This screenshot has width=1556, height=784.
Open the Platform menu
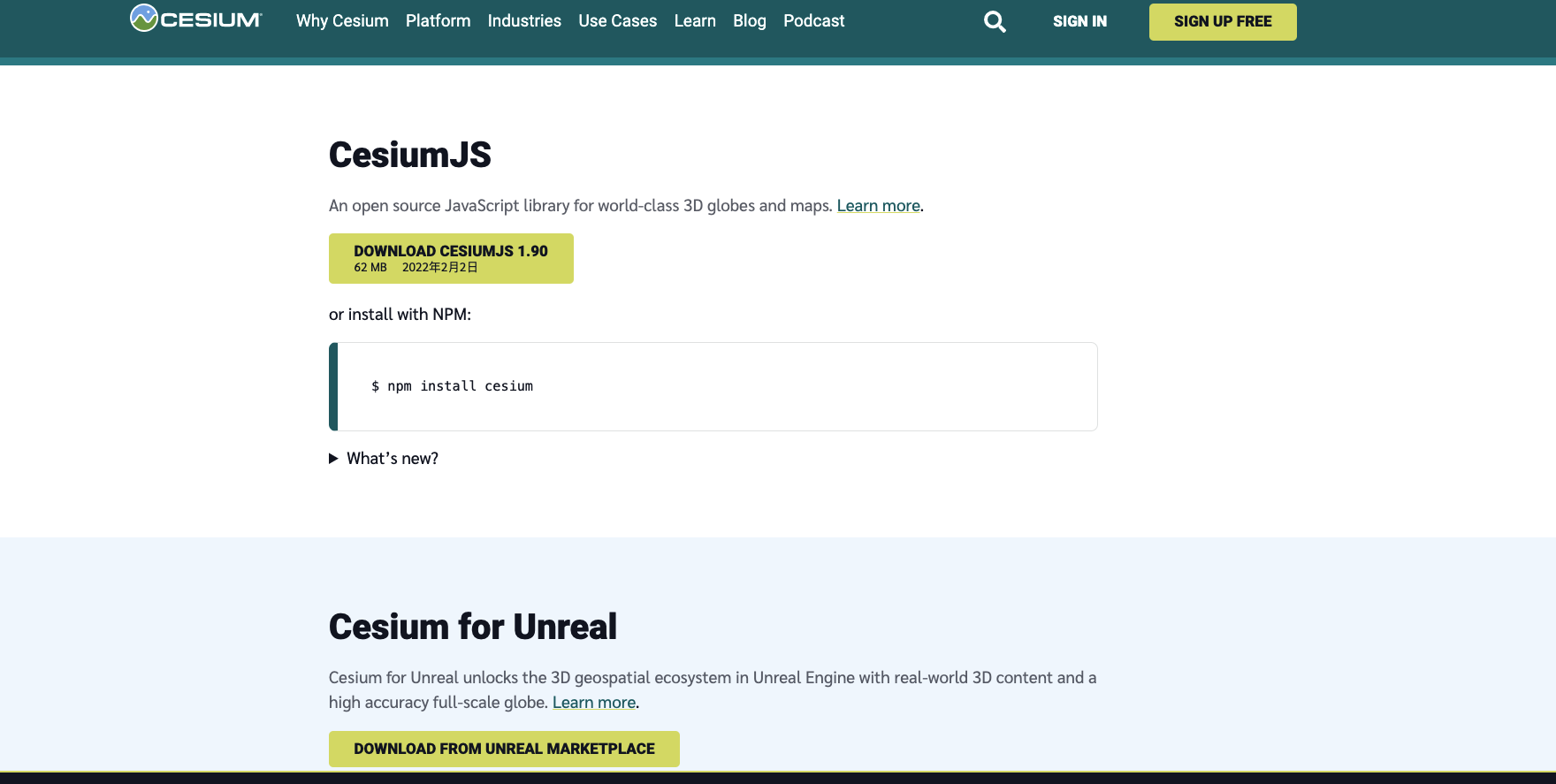[438, 20]
